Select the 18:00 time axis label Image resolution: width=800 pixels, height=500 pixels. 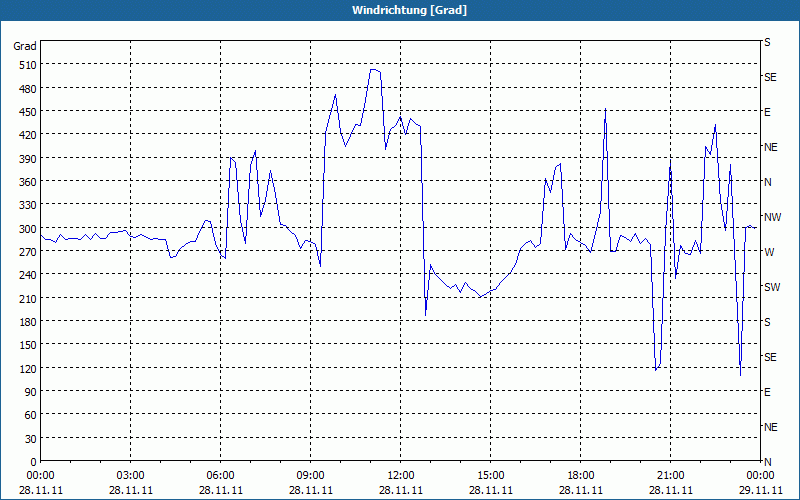[581, 476]
